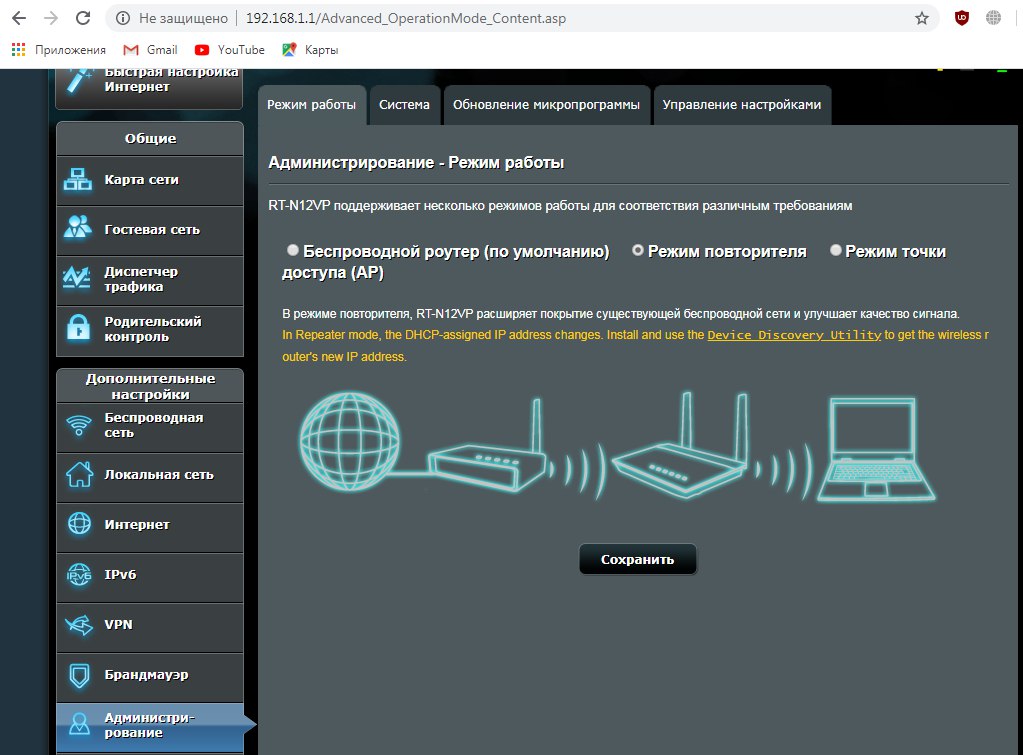The height and width of the screenshot is (755, 1023).
Task: Open the Гостевая сеть menu item label
Action: click(152, 229)
